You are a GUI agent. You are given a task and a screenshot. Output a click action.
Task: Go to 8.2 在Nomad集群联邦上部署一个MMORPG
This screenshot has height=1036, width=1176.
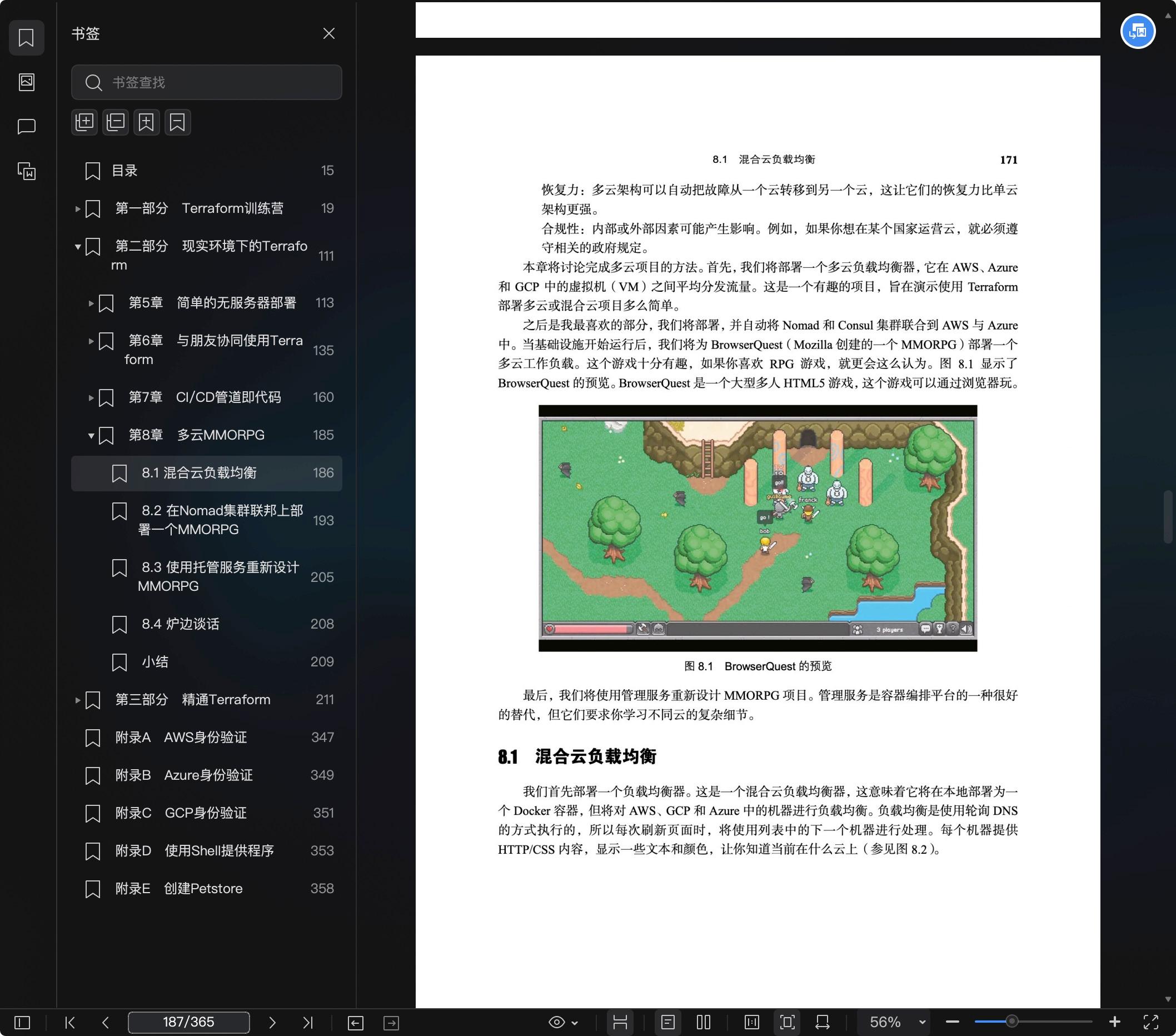[207, 520]
